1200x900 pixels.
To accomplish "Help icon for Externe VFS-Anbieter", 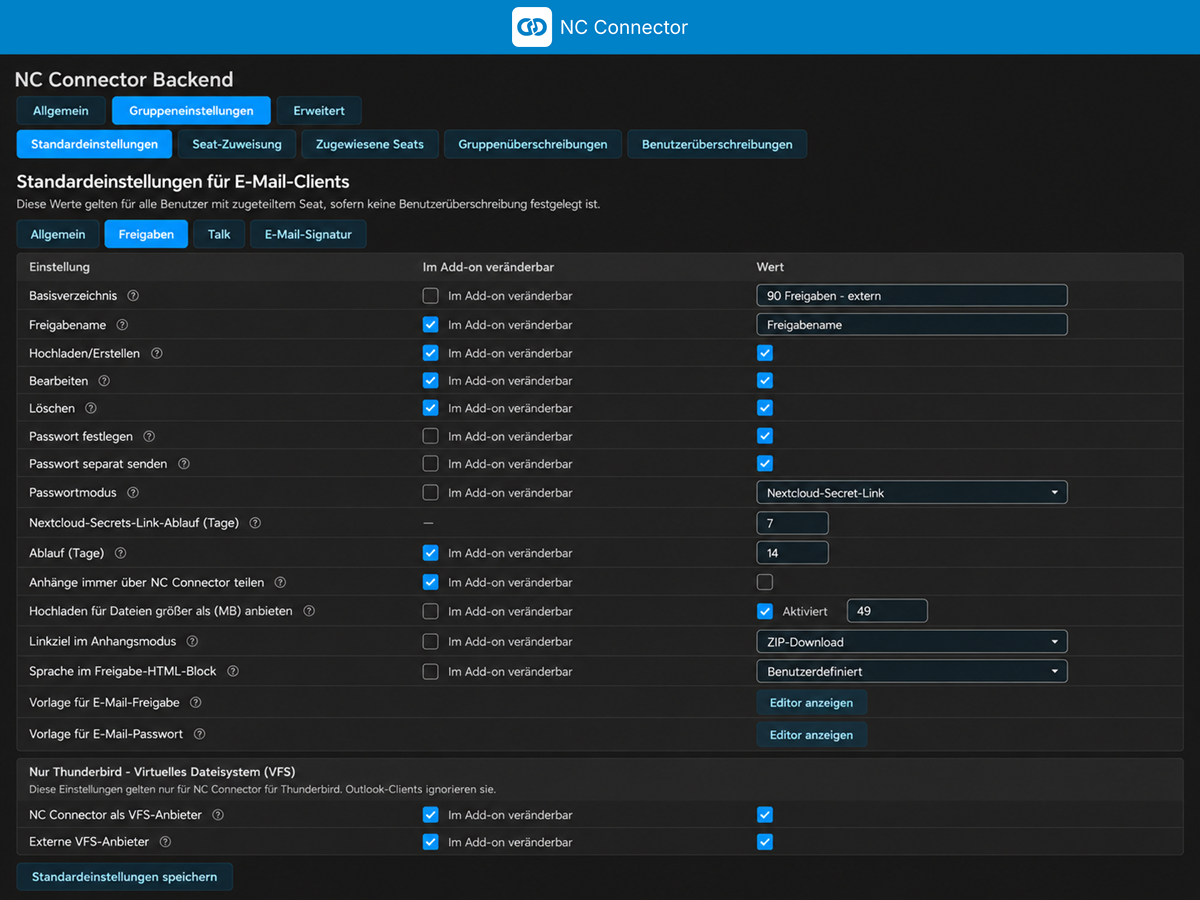I will [166, 842].
